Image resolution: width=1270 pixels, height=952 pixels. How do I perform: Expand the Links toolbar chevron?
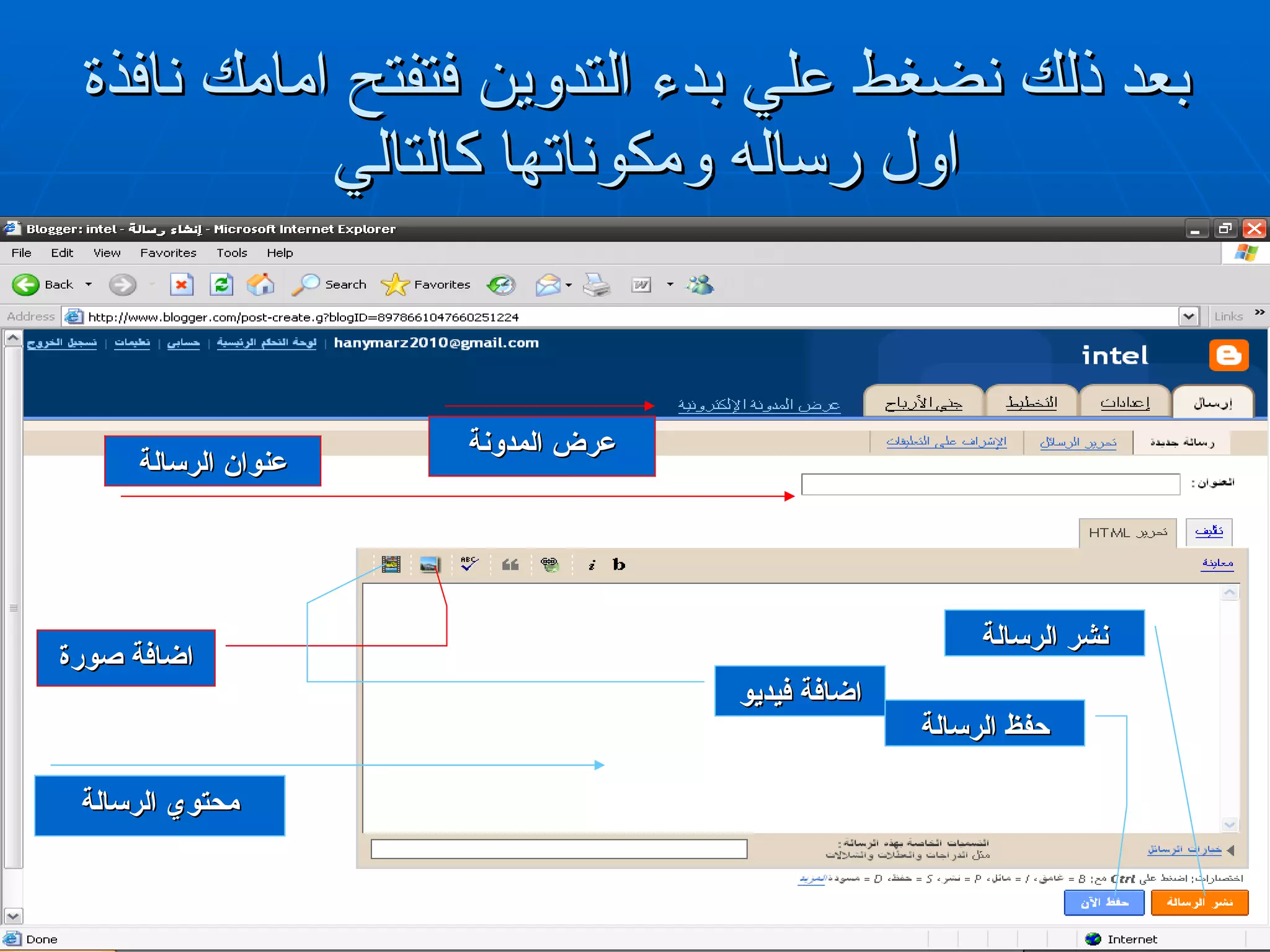tap(1259, 312)
